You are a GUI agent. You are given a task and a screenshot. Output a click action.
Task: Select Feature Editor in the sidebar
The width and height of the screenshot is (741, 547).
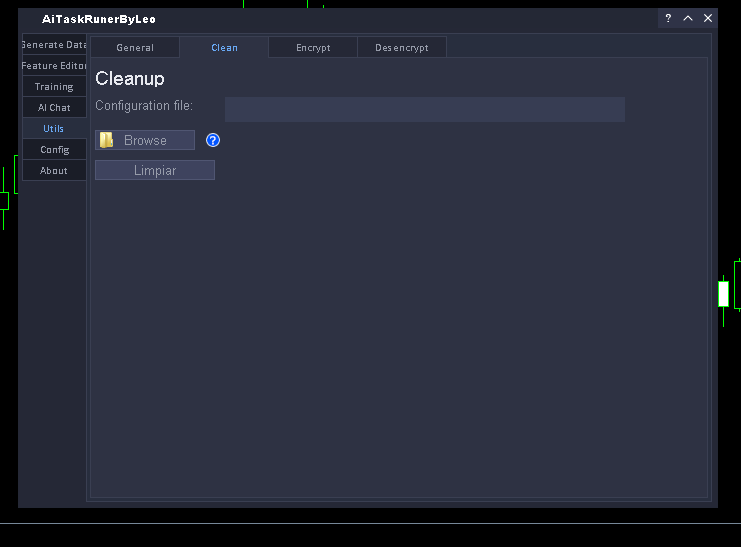click(54, 66)
